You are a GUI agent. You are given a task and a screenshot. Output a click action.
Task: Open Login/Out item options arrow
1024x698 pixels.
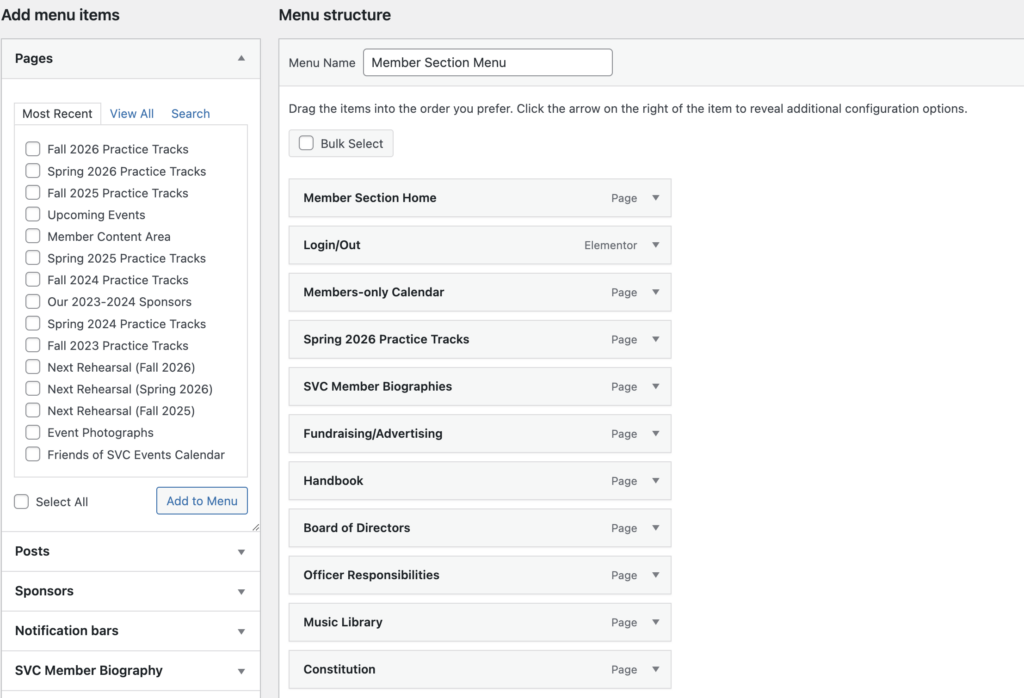[x=656, y=245]
